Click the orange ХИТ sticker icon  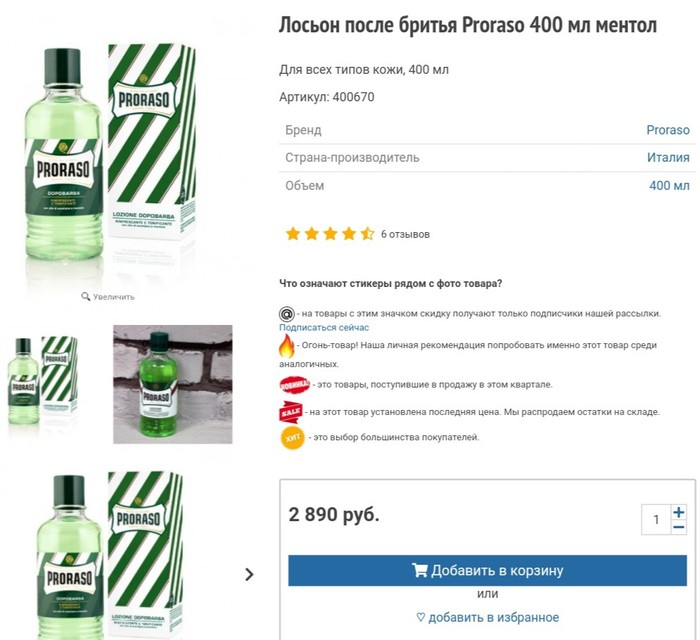point(291,437)
